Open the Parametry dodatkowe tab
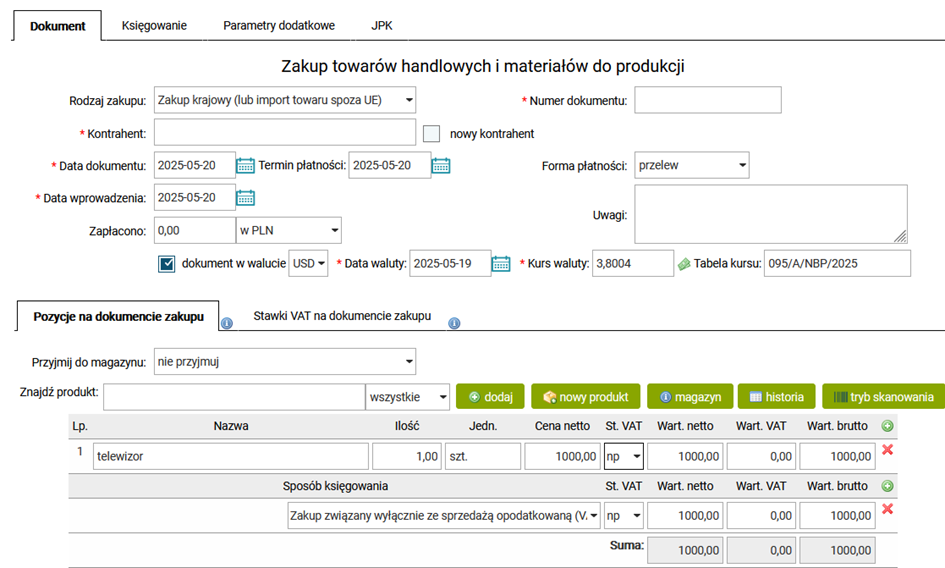 point(279,25)
